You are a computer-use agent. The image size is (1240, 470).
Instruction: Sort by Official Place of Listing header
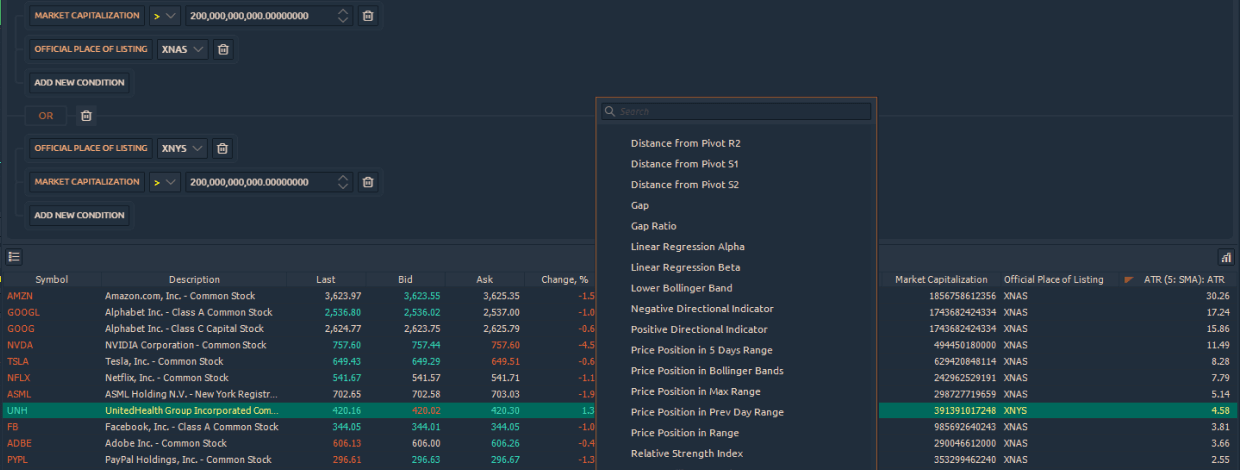pos(1054,280)
